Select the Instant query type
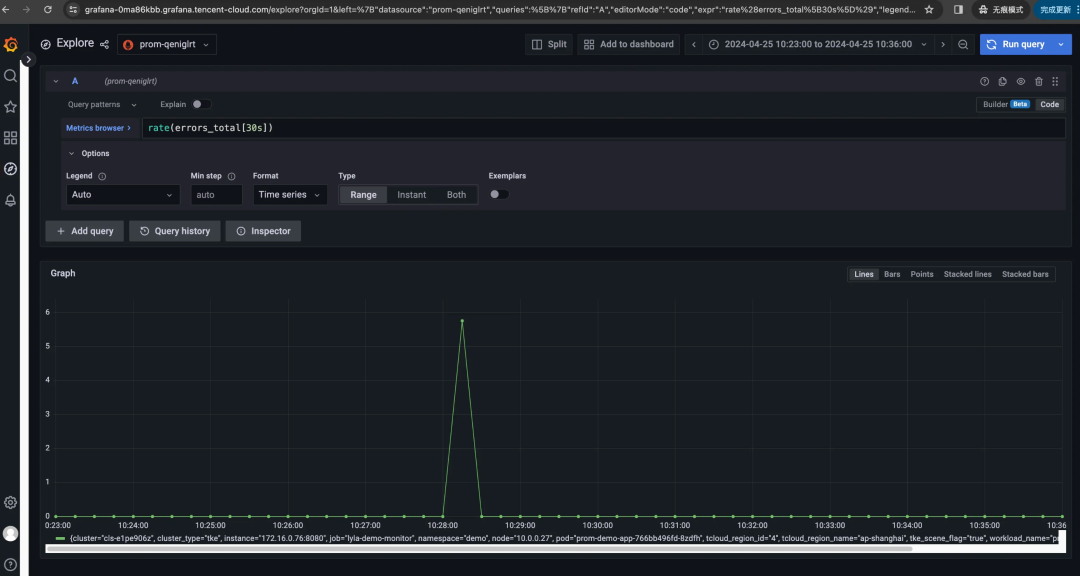Image resolution: width=1080 pixels, height=576 pixels. coord(412,195)
